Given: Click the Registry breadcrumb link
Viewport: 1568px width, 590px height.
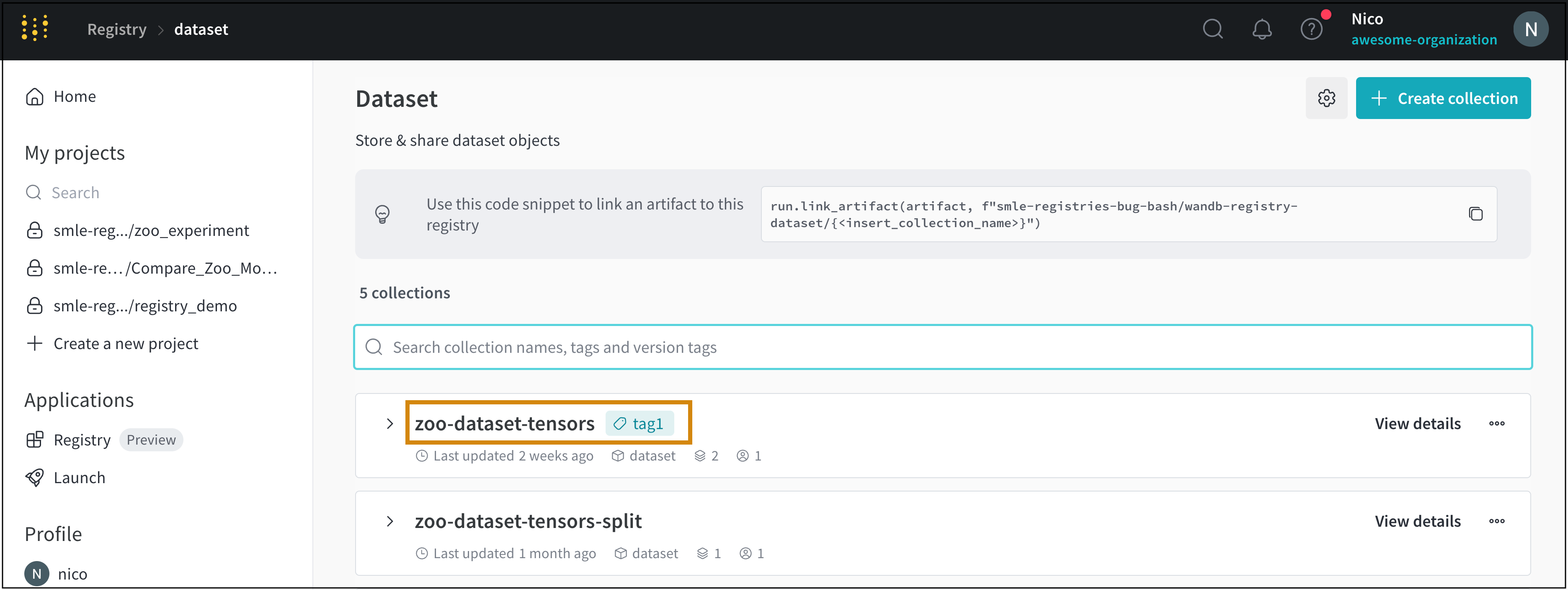Looking at the screenshot, I should pos(117,29).
